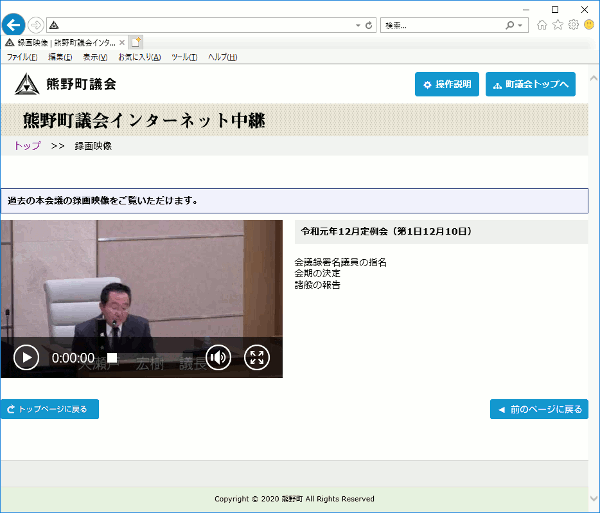This screenshot has height=513, width=600.
Task: Click the 熊野町議会 triangle logo
Action: [27, 84]
